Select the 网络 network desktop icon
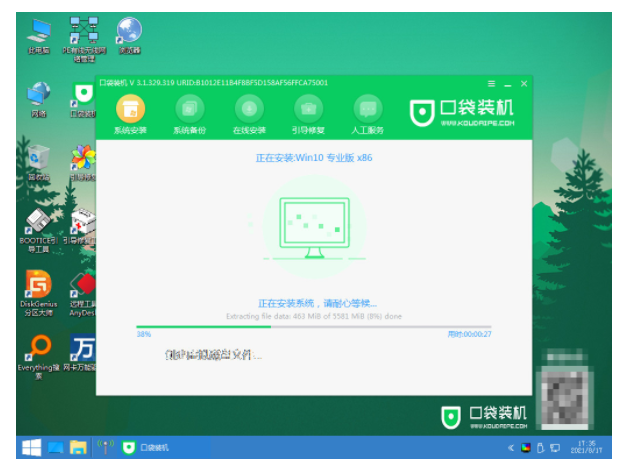The width and height of the screenshot is (635, 466). click(39, 99)
